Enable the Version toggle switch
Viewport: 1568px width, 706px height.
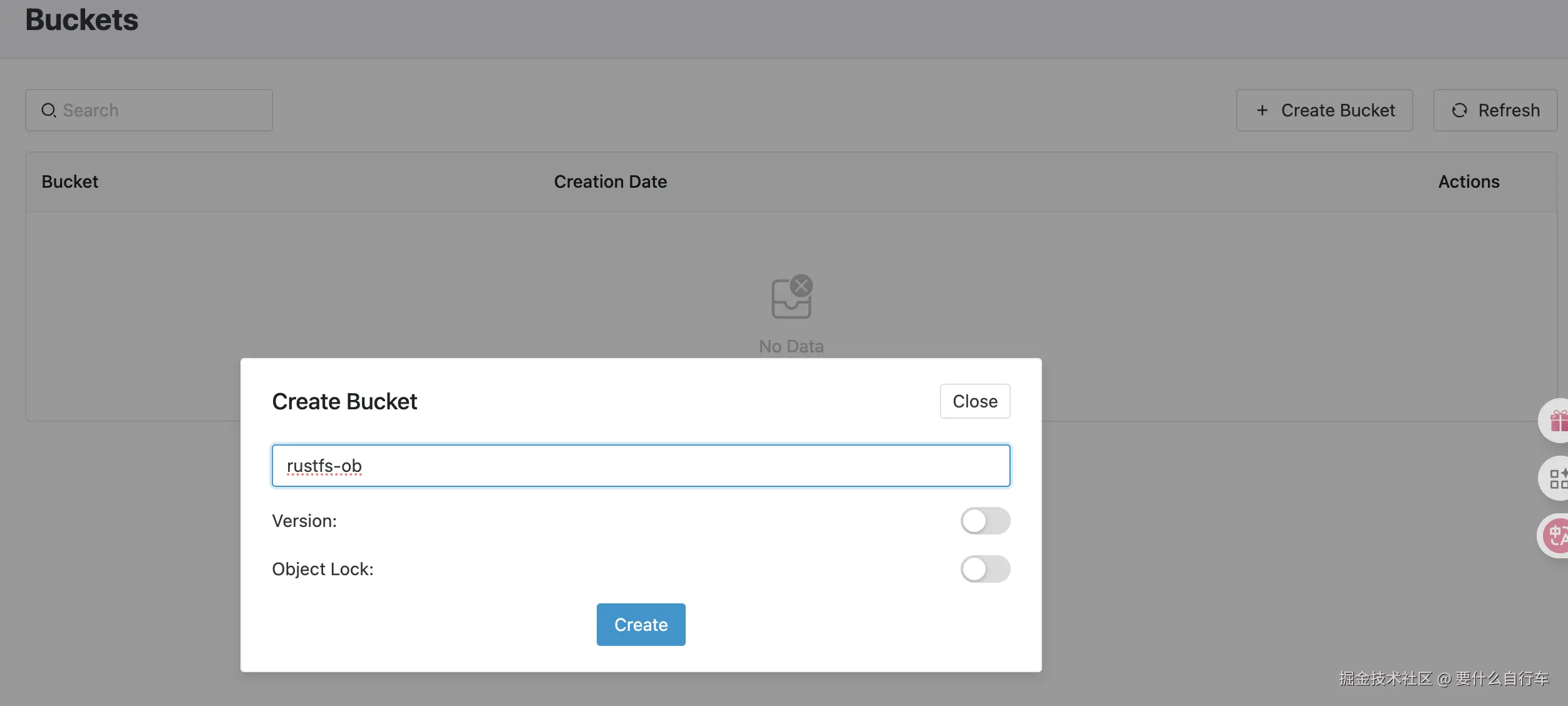984,521
